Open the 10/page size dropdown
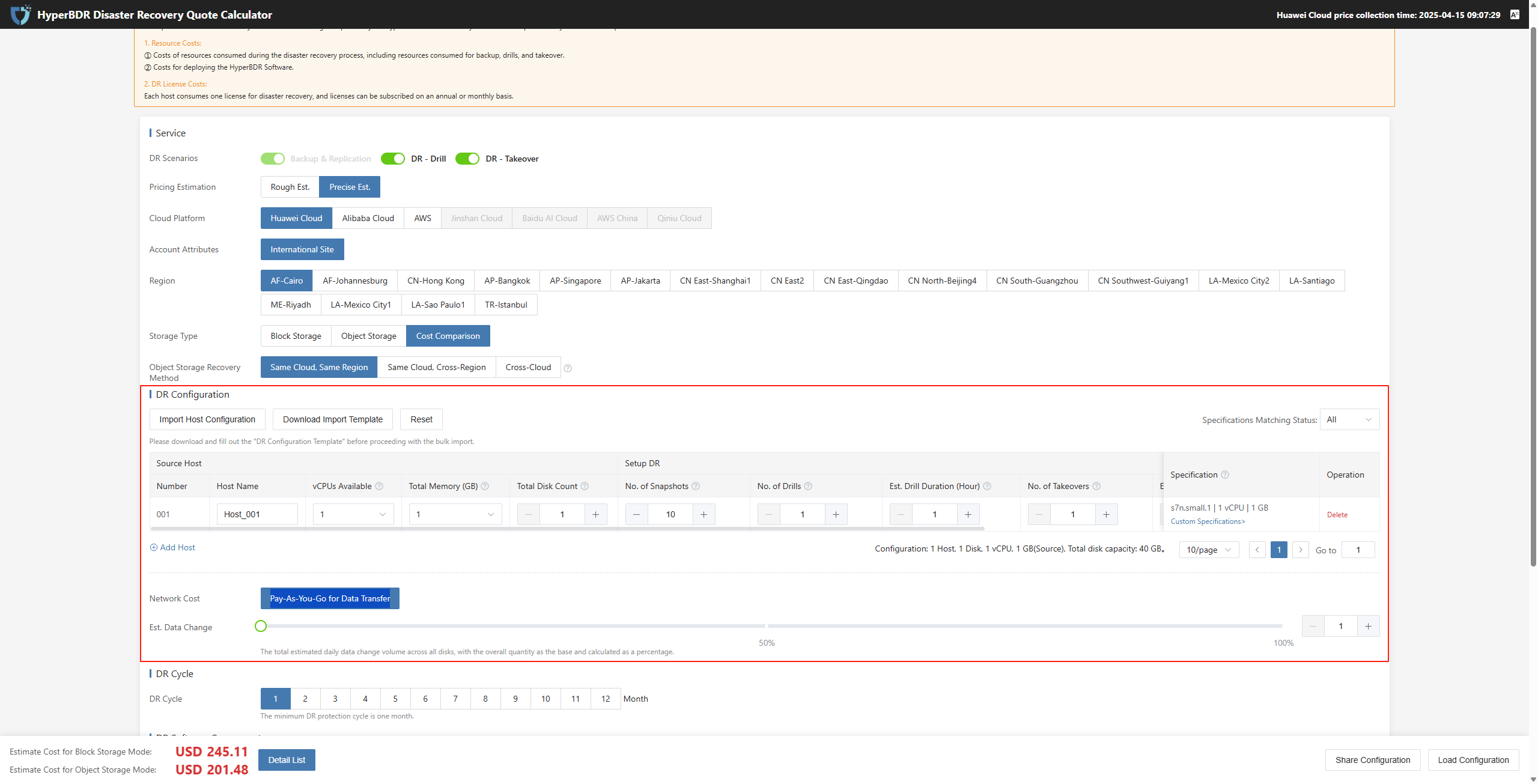 1209,550
